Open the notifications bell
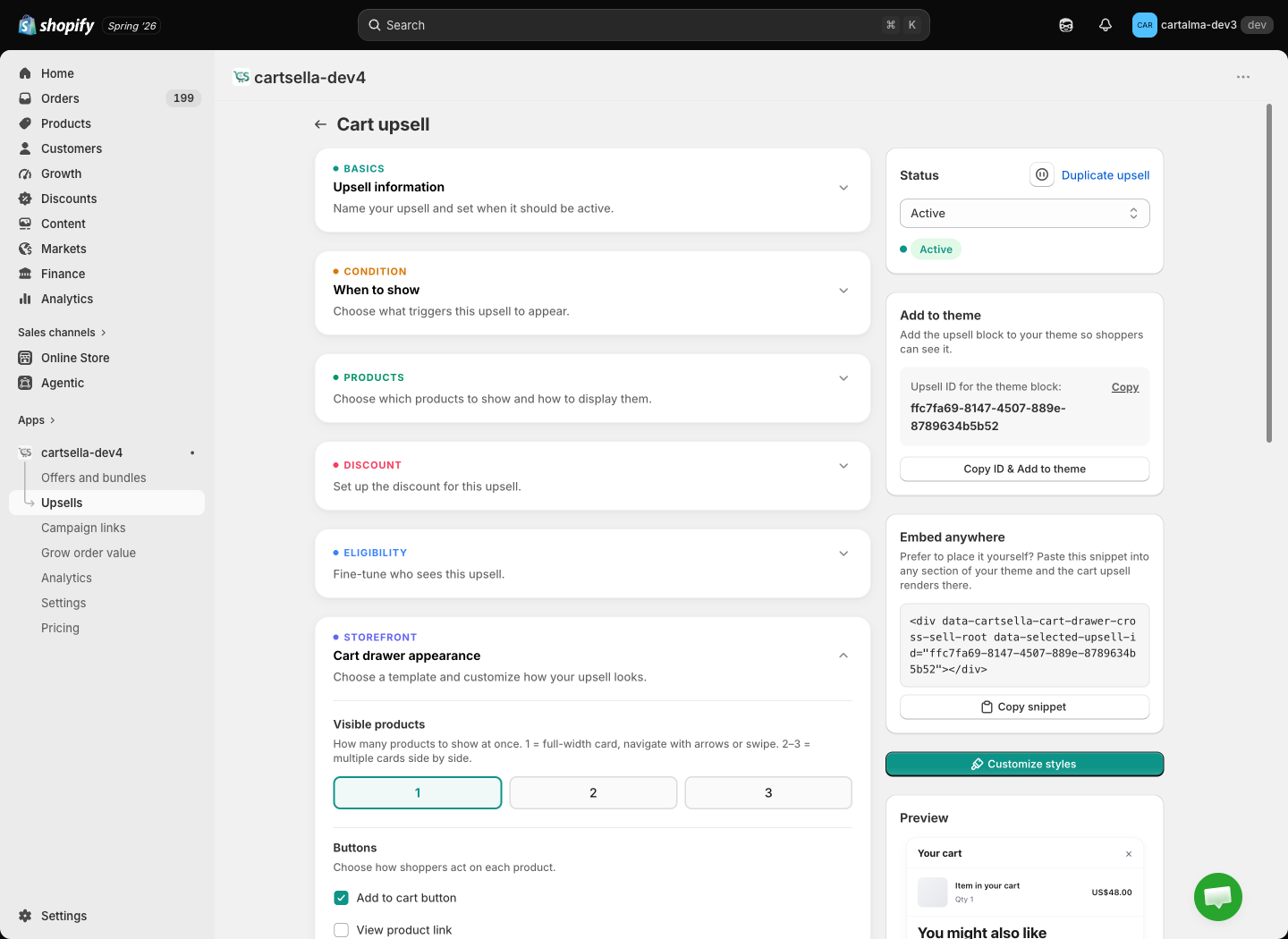1288x939 pixels. [1106, 25]
